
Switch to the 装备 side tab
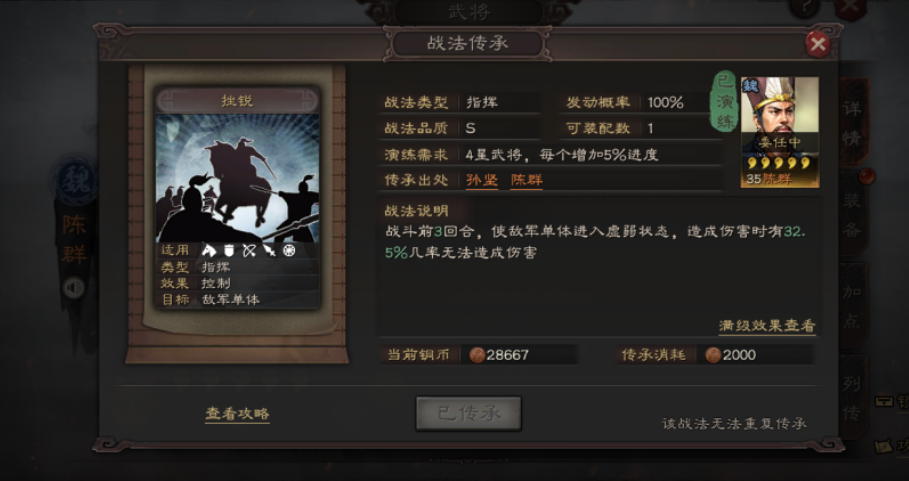(852, 214)
